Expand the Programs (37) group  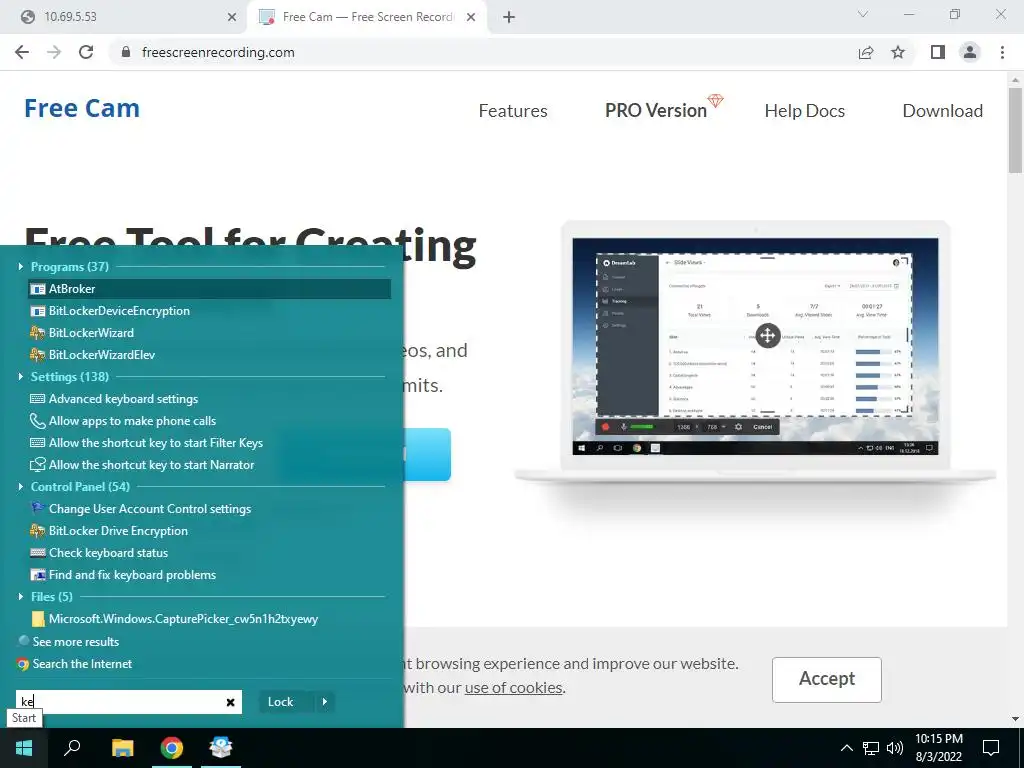pos(21,266)
